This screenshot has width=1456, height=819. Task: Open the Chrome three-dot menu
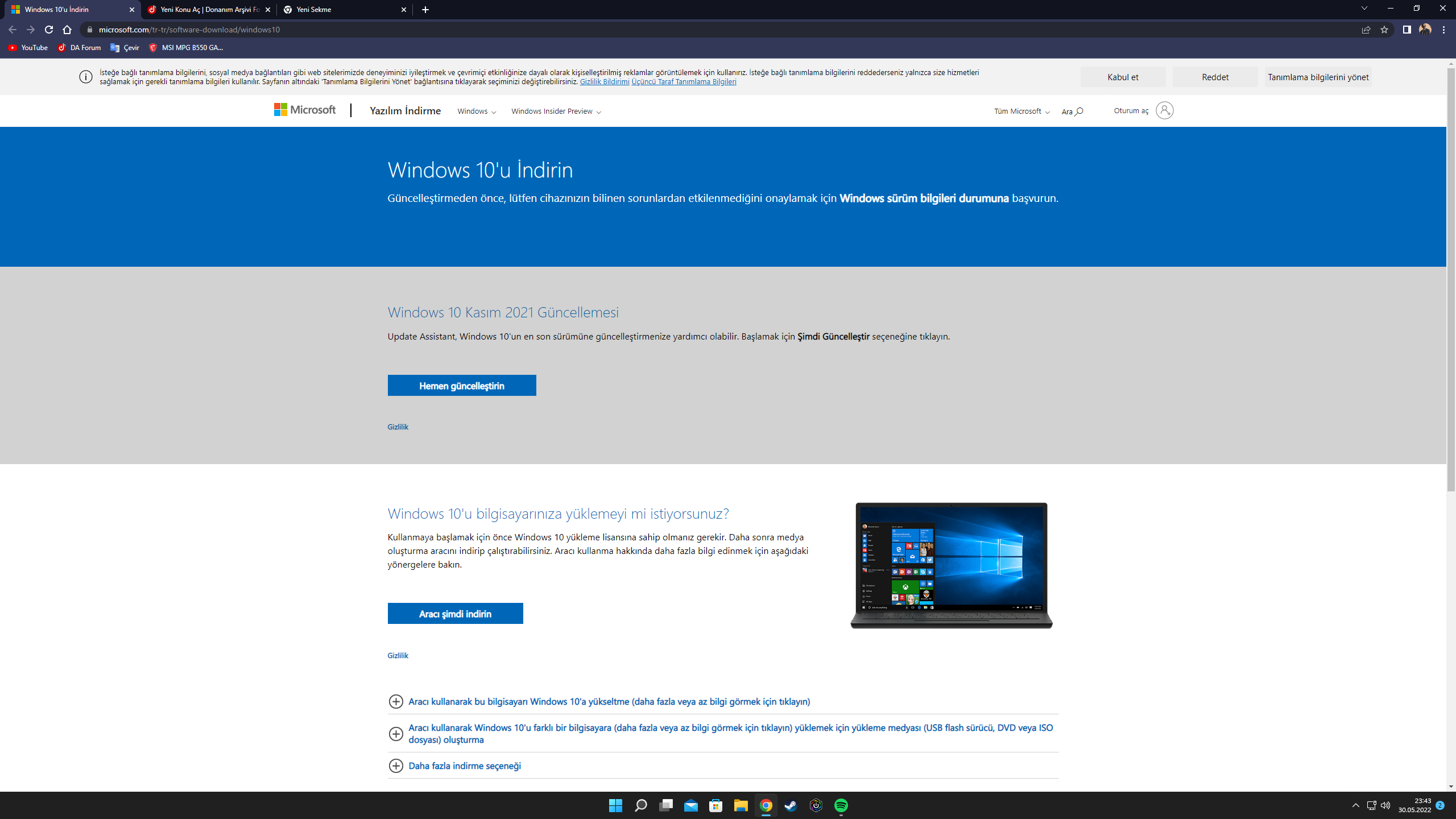coord(1443,30)
